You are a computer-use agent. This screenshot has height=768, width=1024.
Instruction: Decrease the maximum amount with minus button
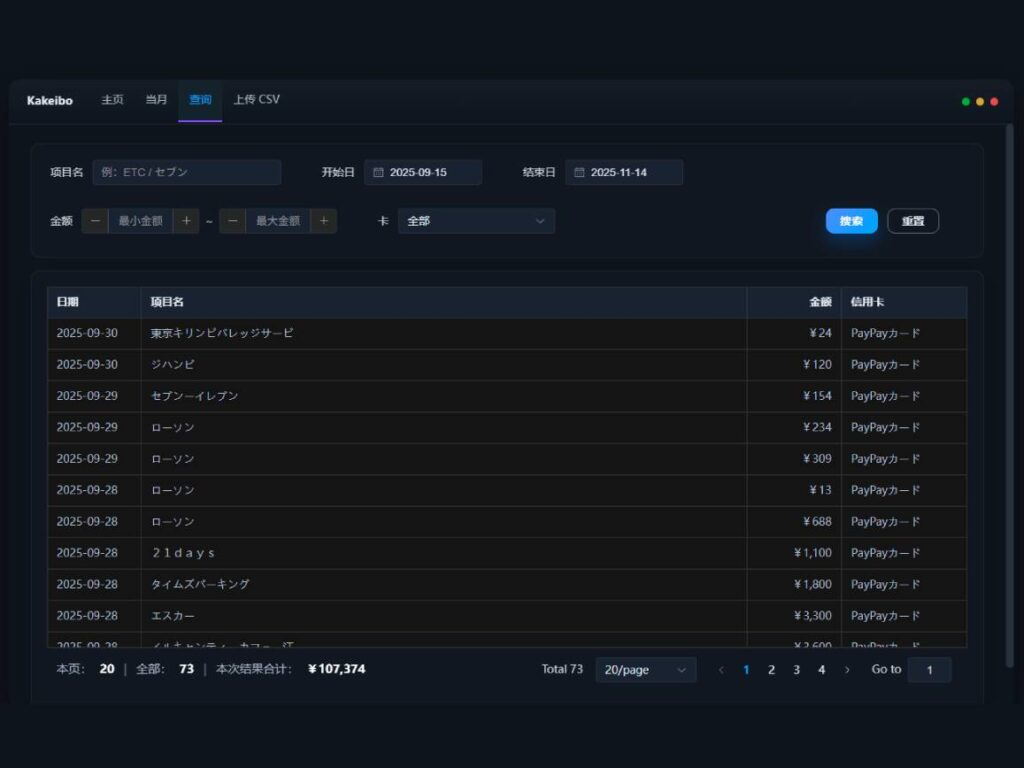(232, 221)
